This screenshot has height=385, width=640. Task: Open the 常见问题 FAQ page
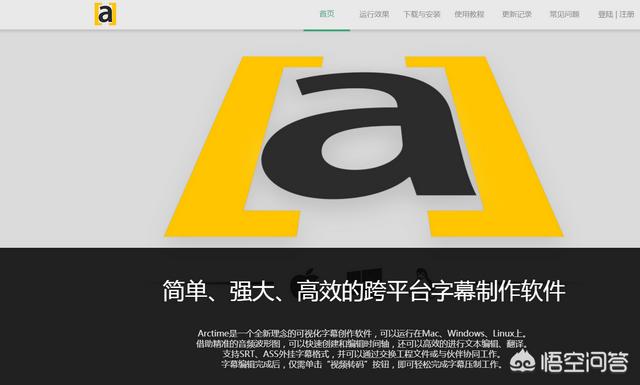coord(564,15)
